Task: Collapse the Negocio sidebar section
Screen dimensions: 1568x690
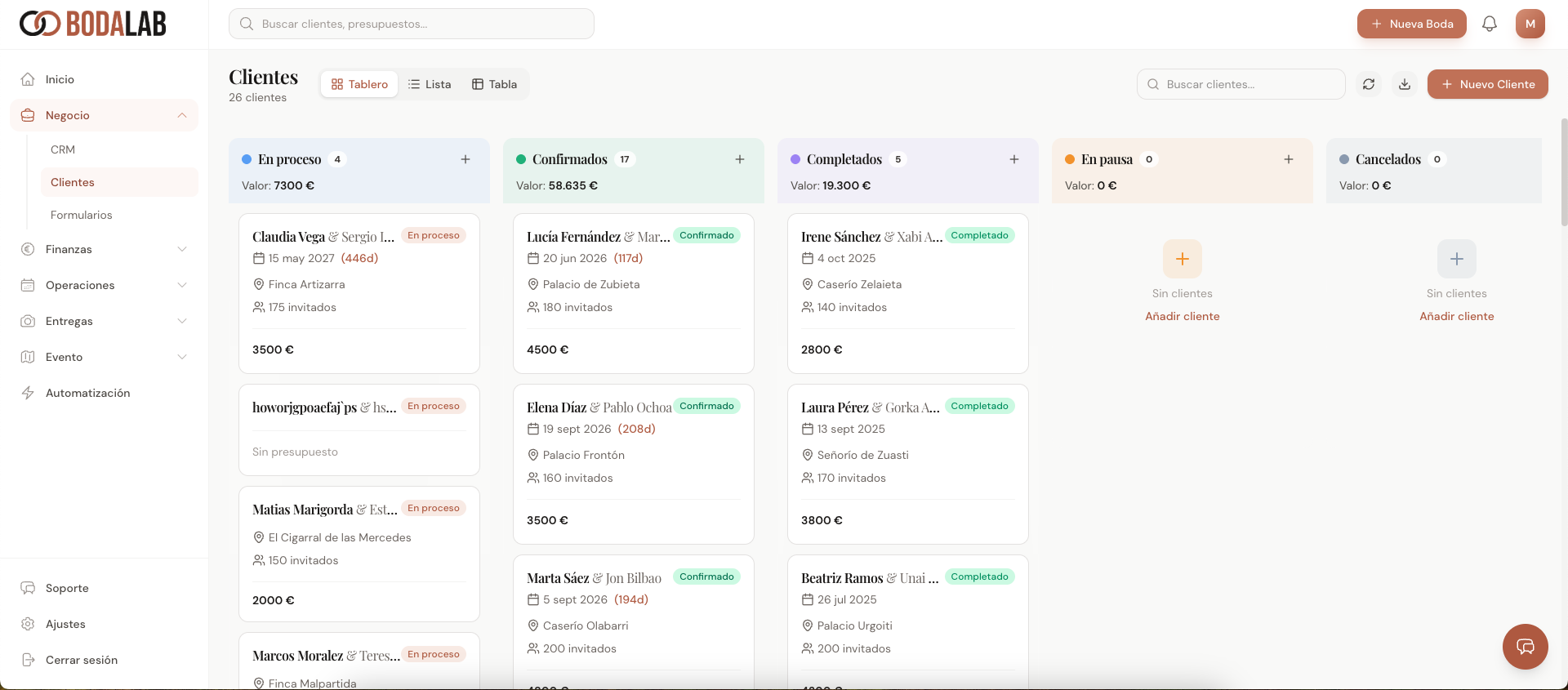Action: point(182,115)
